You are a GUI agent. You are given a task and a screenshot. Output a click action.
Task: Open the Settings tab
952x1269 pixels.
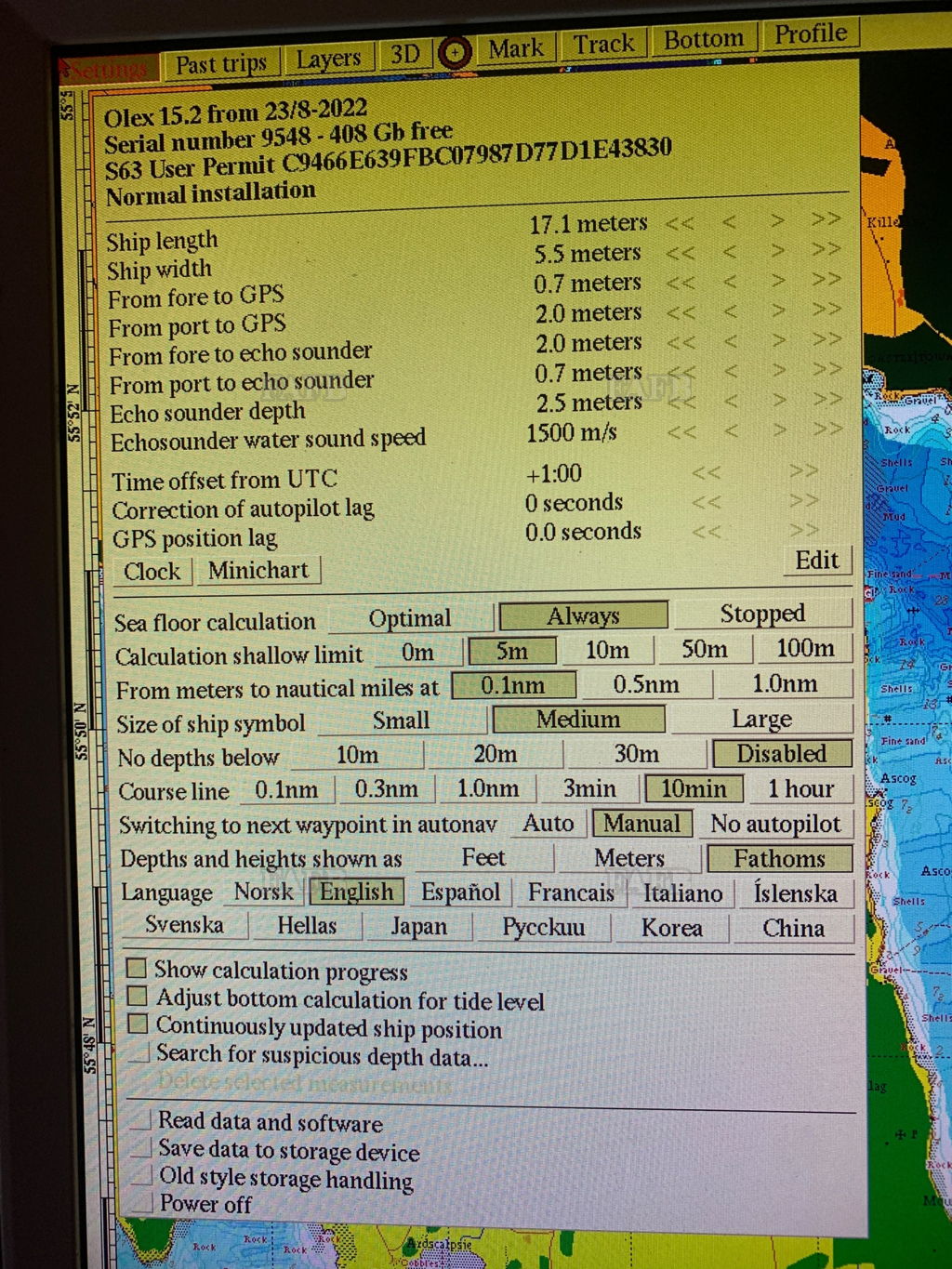click(109, 70)
